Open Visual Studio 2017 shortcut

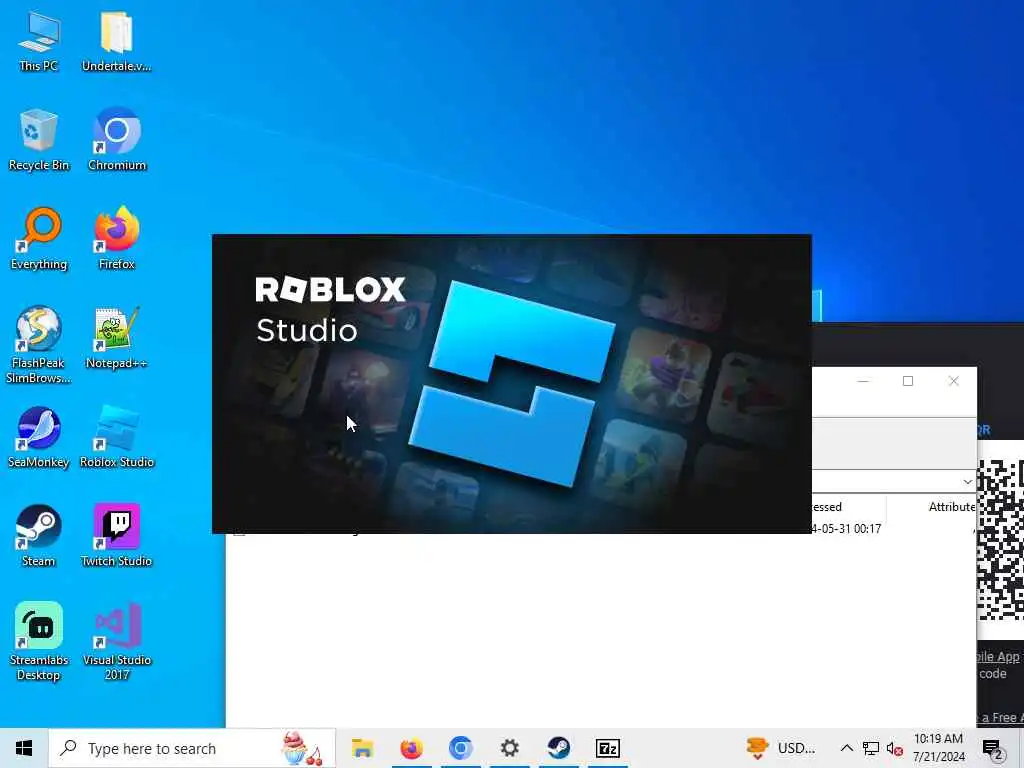117,641
